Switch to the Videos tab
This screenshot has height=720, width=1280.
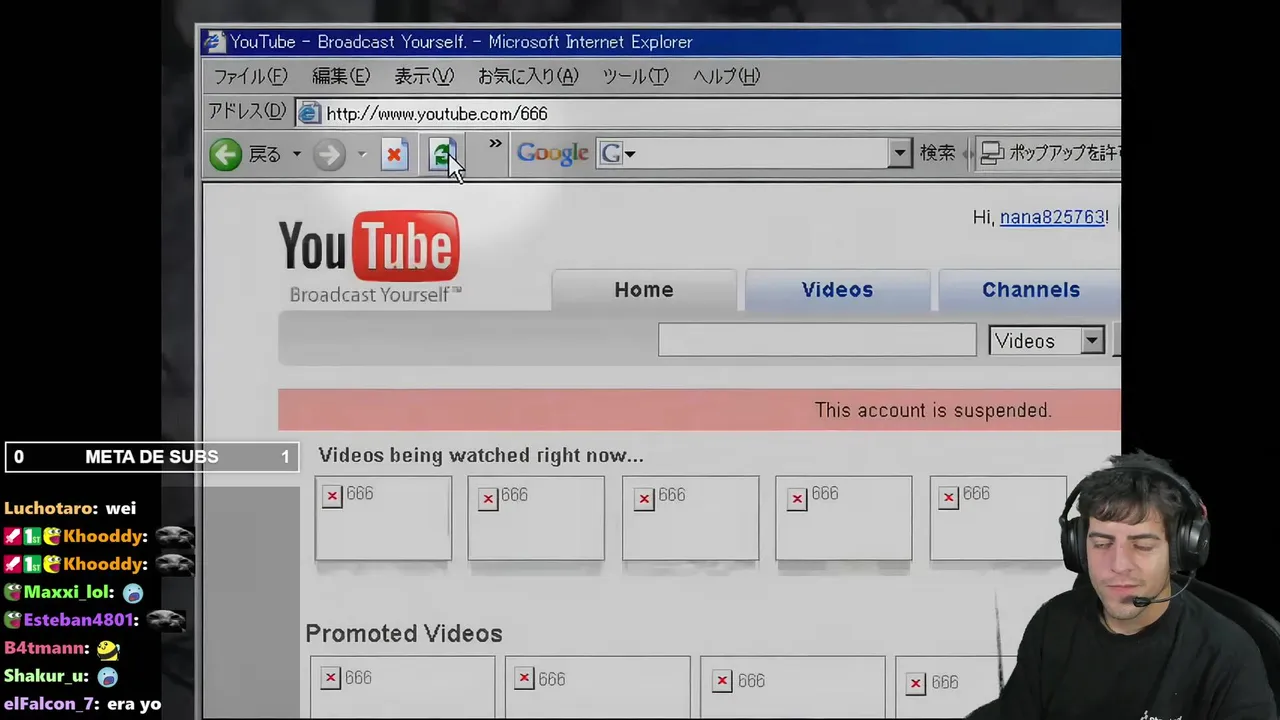[837, 290]
